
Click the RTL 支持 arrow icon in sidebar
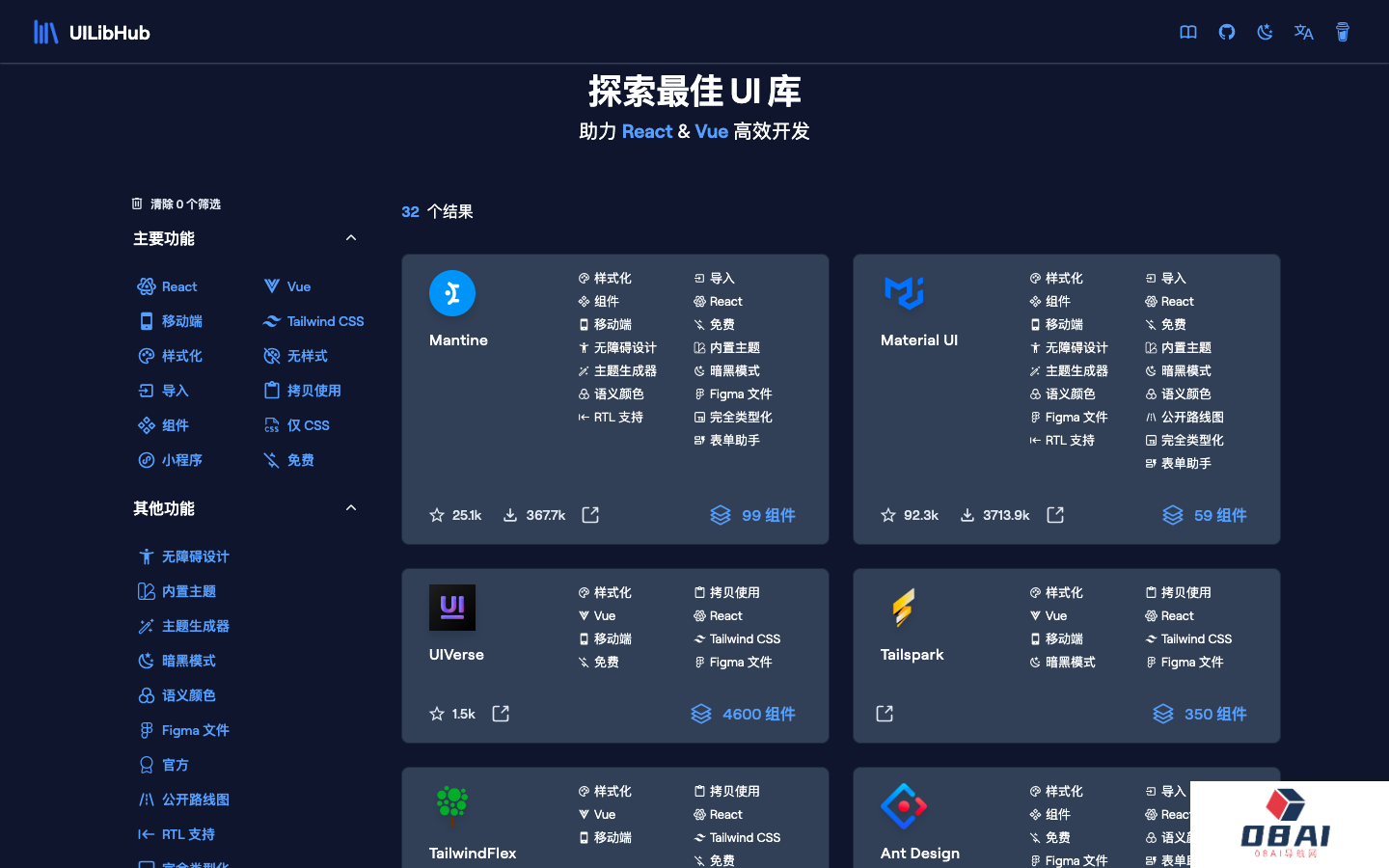pyautogui.click(x=146, y=834)
